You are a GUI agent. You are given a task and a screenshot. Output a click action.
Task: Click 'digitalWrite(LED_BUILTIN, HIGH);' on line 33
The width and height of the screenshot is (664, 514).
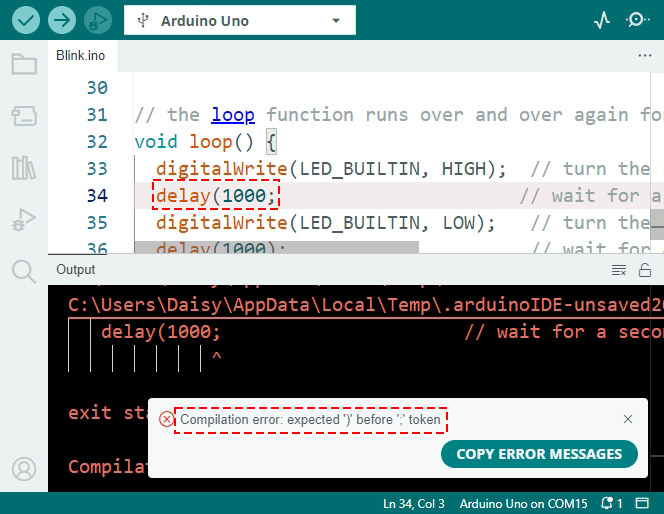(331, 169)
